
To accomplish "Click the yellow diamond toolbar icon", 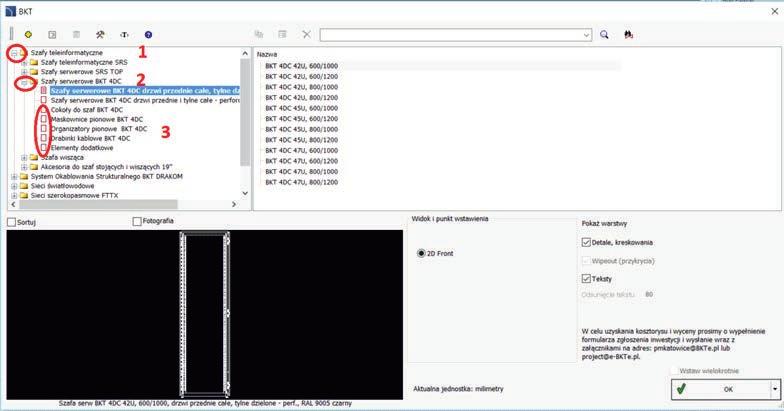I will tap(28, 34).
